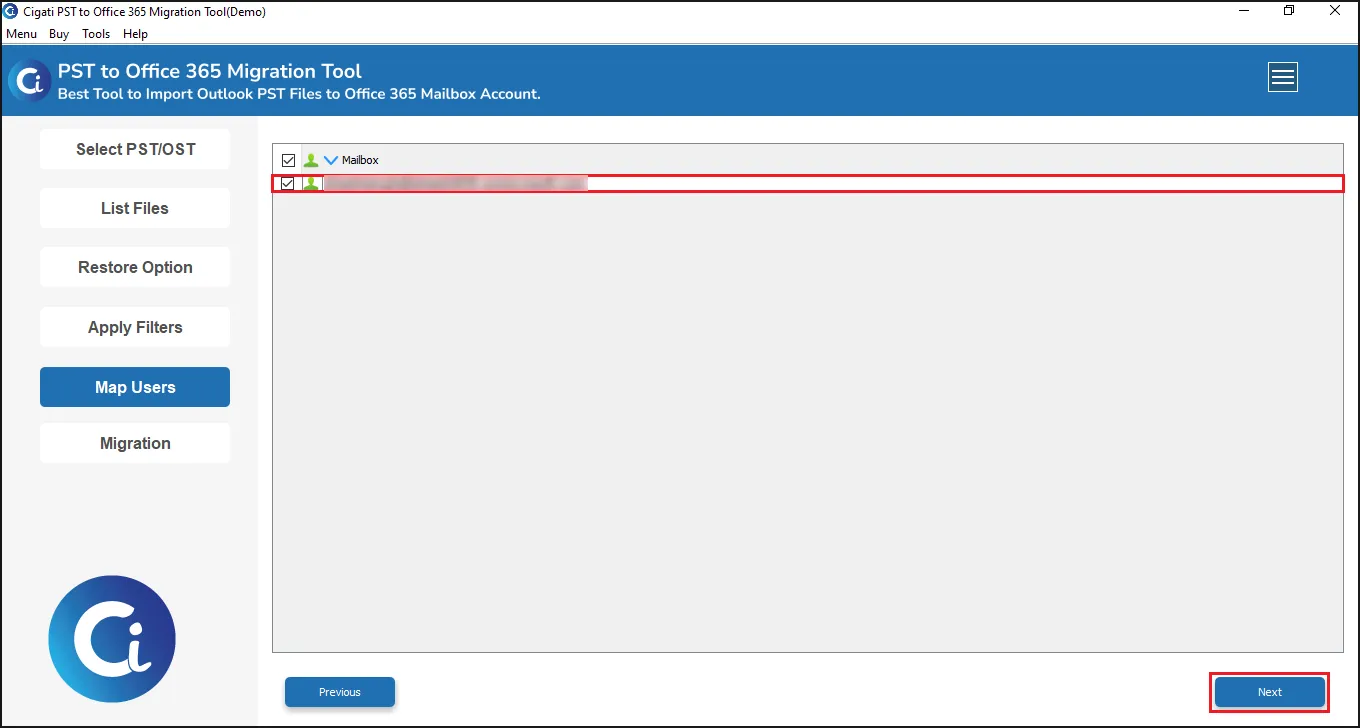
Task: Collapse the Mailbox tree chevron
Action: [x=331, y=160]
